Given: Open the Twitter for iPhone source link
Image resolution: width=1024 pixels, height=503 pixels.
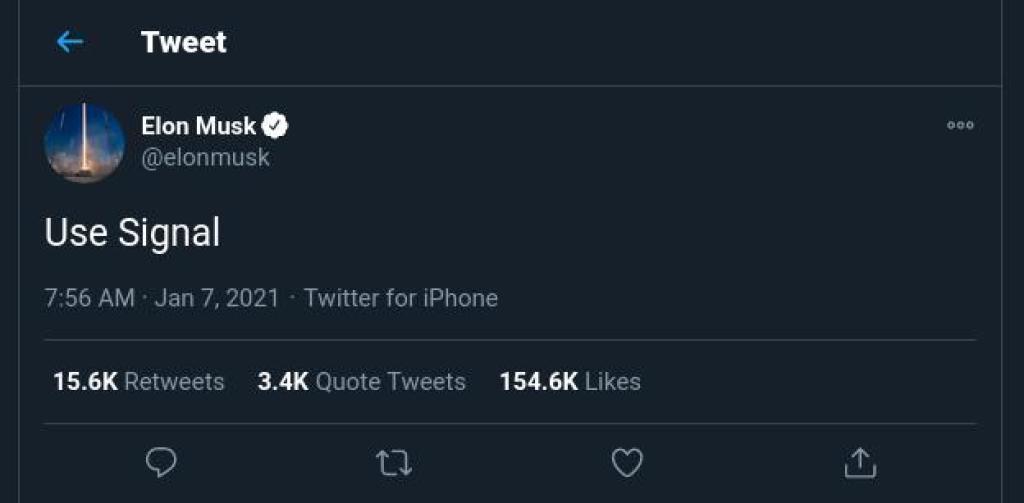Looking at the screenshot, I should (401, 298).
